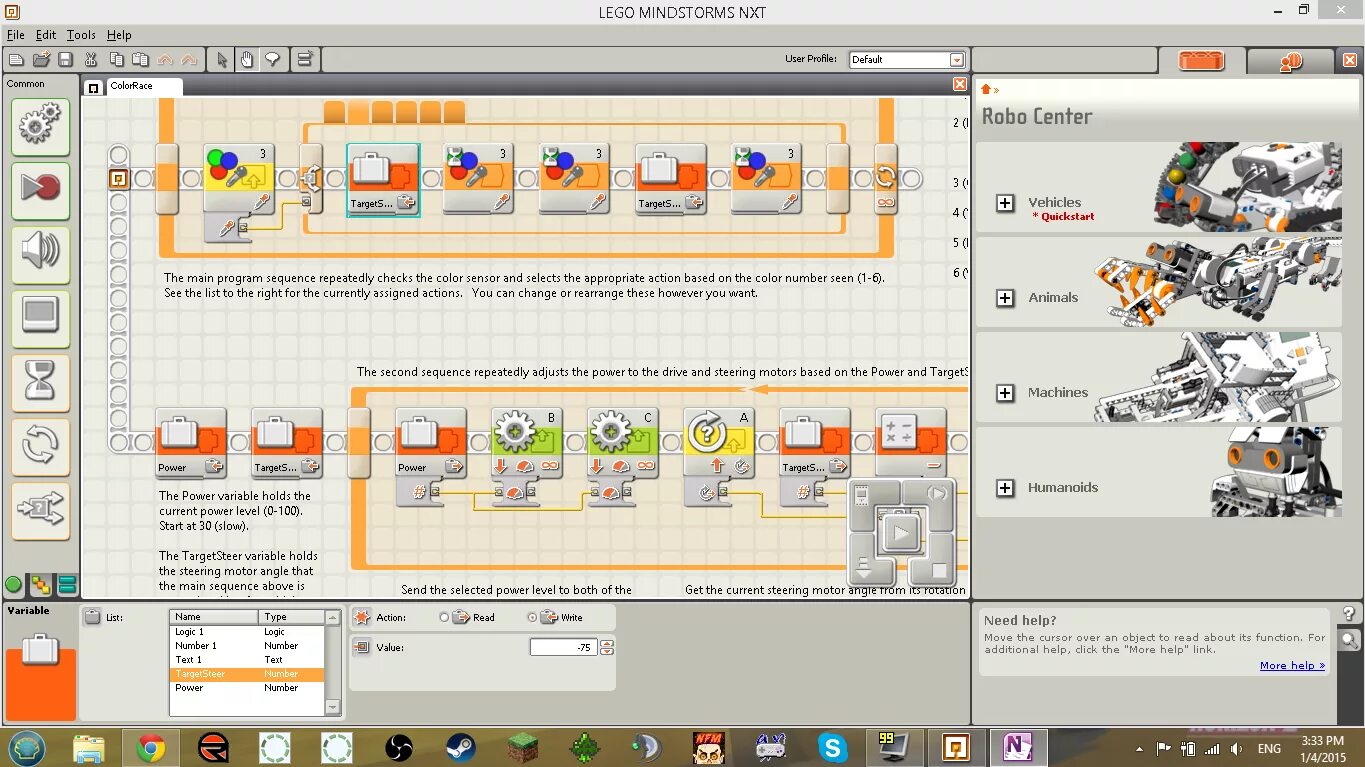This screenshot has width=1365, height=767.
Task: Open the File menu
Action: click(16, 35)
